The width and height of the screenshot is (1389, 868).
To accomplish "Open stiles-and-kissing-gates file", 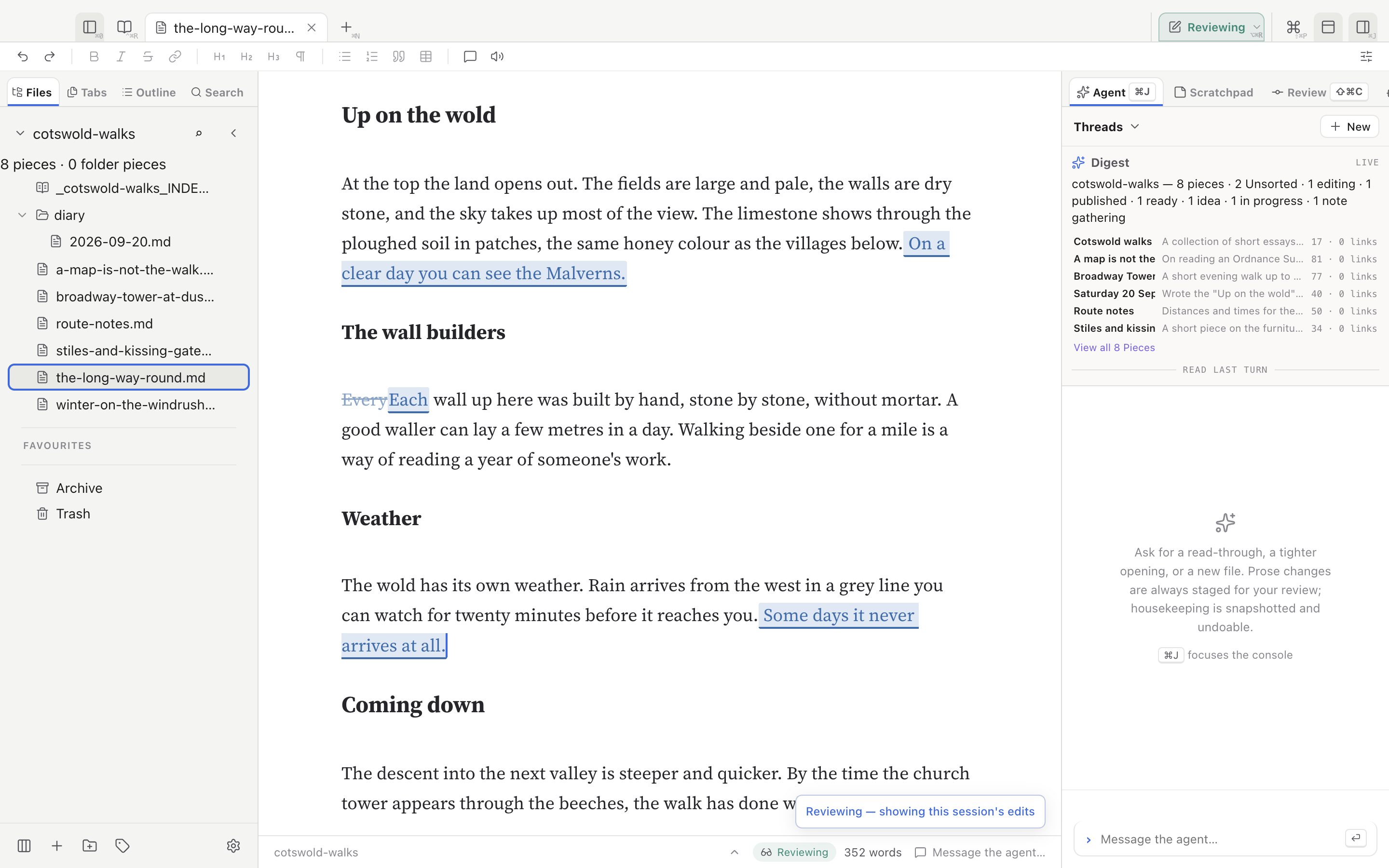I will pyautogui.click(x=129, y=350).
